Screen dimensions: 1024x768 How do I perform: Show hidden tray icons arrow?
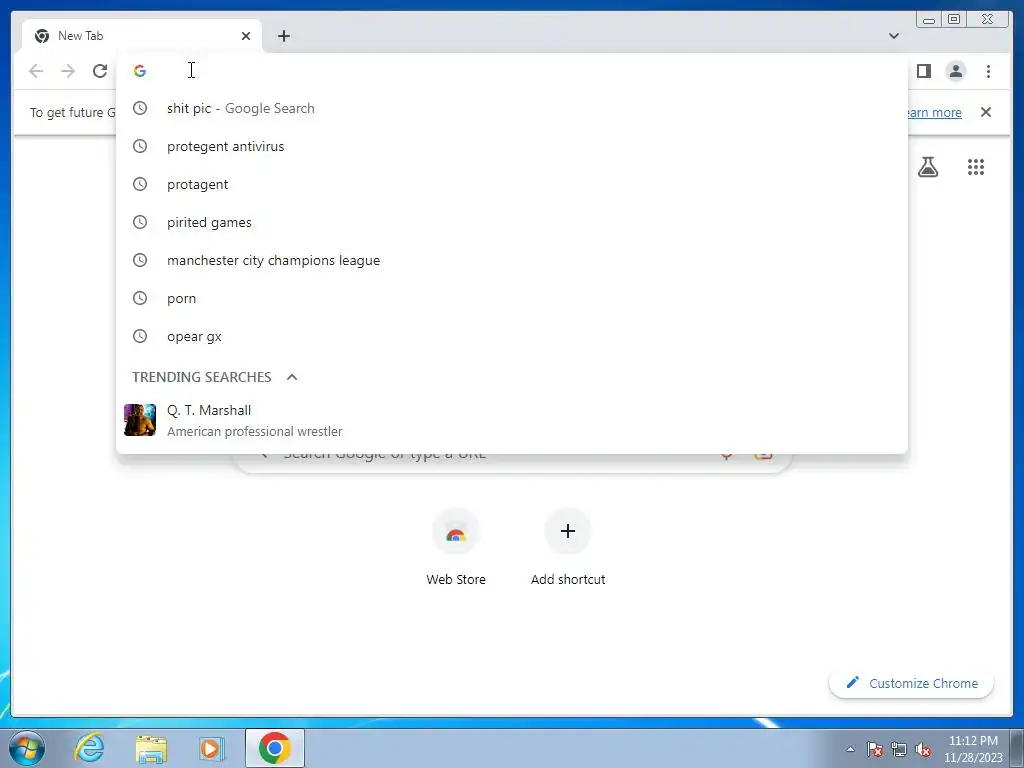tap(850, 749)
